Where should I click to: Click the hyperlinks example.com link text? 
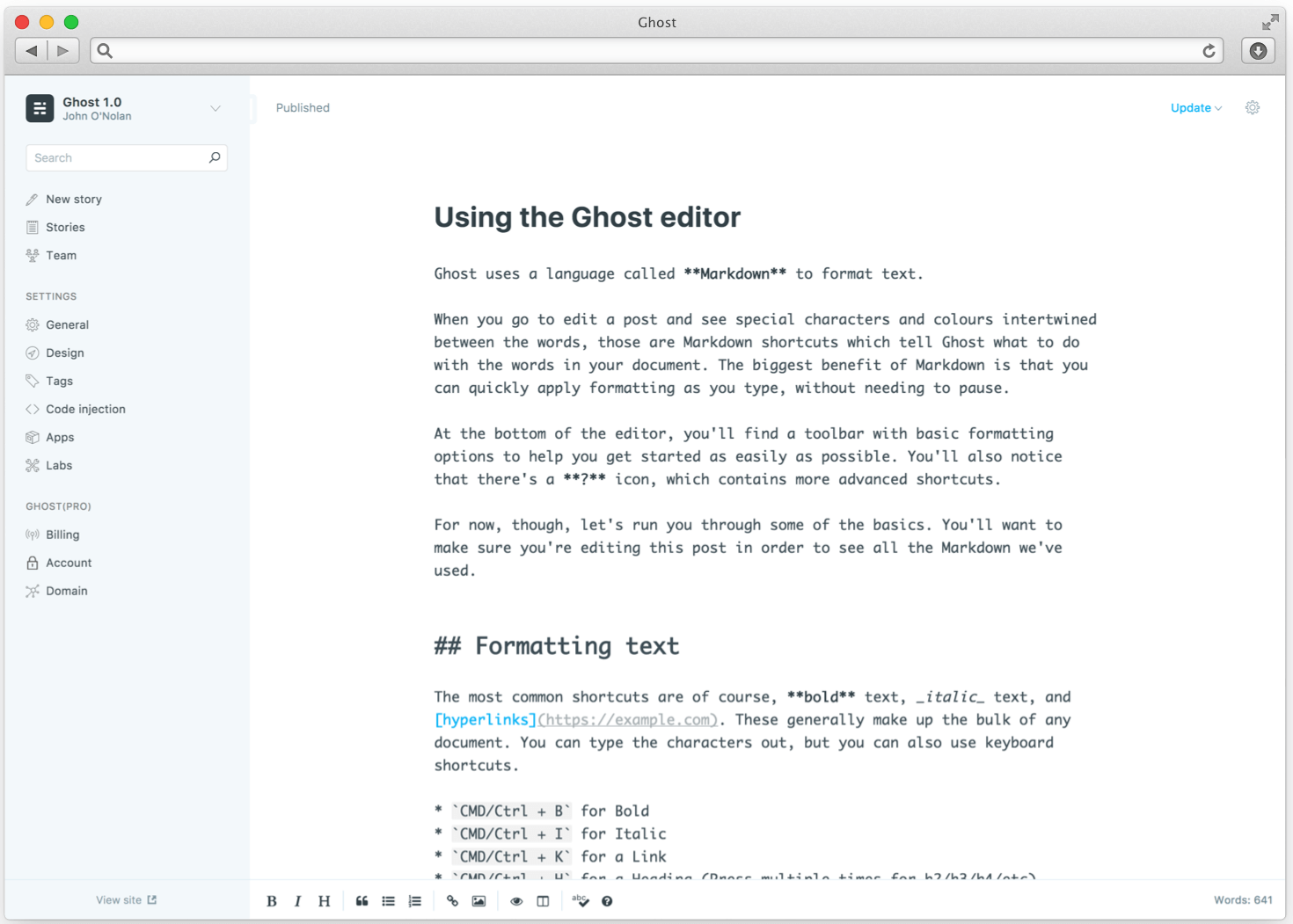[x=576, y=720]
